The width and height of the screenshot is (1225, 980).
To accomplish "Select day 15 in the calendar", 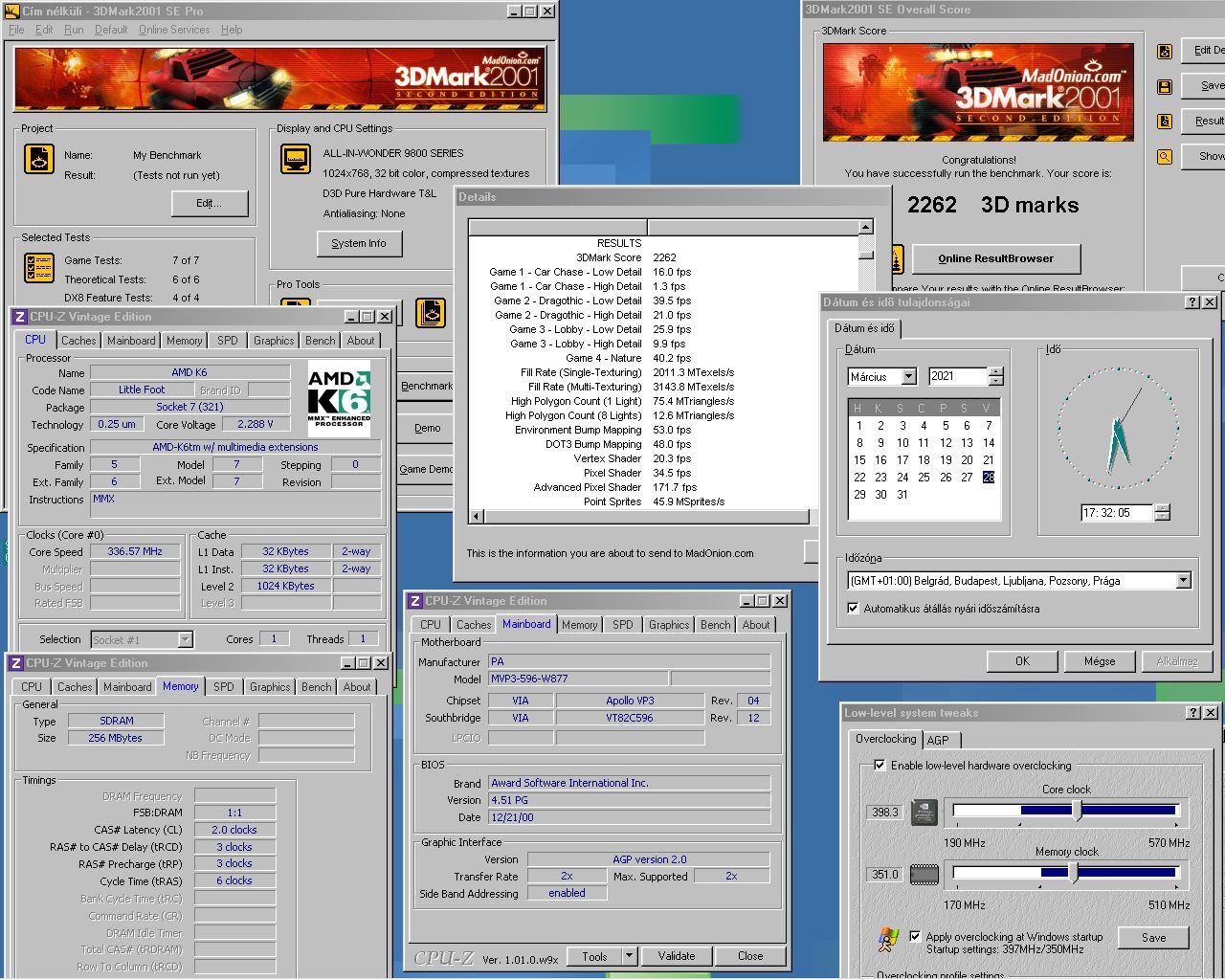I will click(859, 460).
